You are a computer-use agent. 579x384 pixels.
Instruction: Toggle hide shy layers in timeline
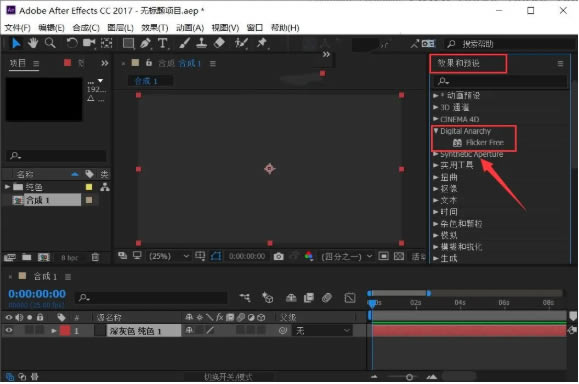[x=291, y=298]
